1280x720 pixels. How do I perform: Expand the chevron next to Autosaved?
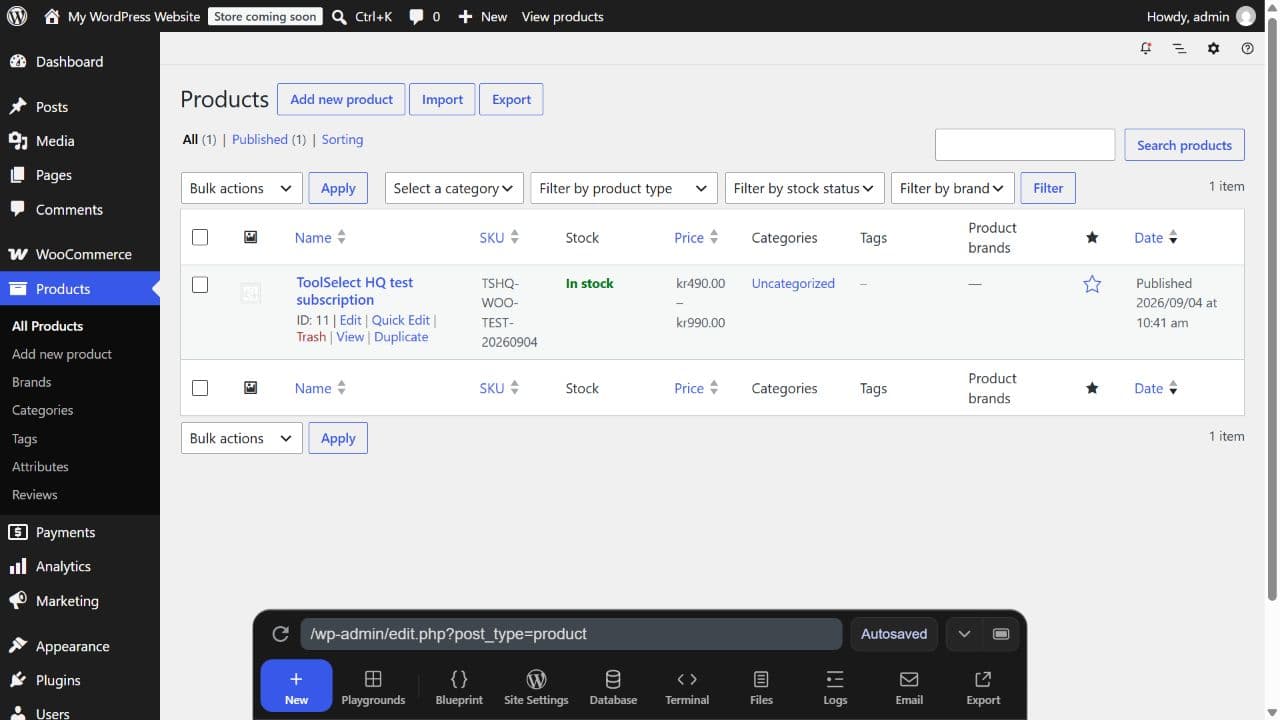964,634
